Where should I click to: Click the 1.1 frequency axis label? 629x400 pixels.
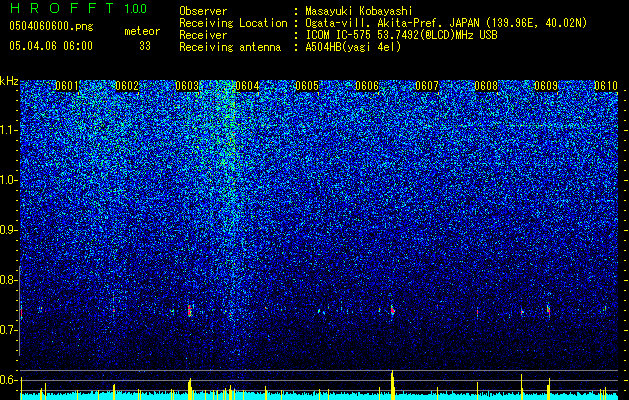click(x=9, y=130)
